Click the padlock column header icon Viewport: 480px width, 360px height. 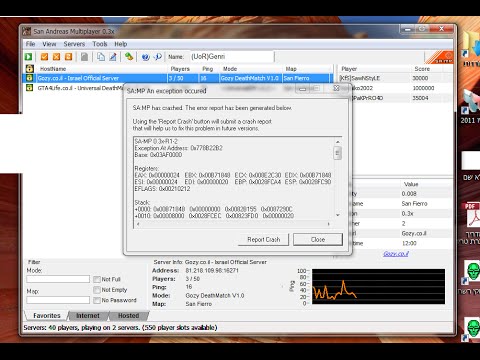pyautogui.click(x=30, y=69)
